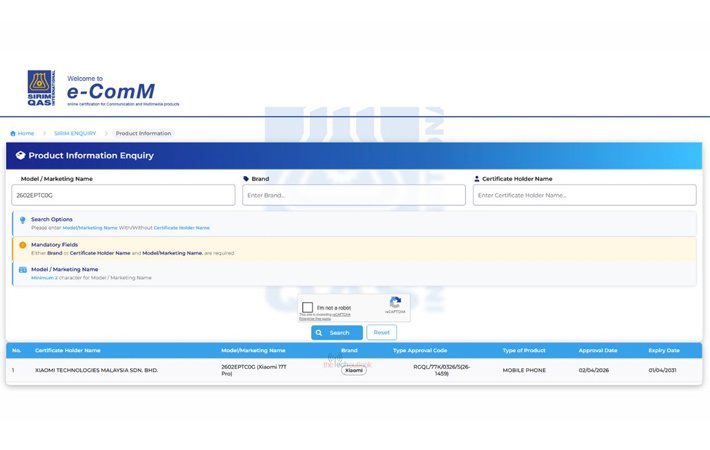Select the Product Information breadcrumb item
The image size is (710, 450).
(x=143, y=133)
